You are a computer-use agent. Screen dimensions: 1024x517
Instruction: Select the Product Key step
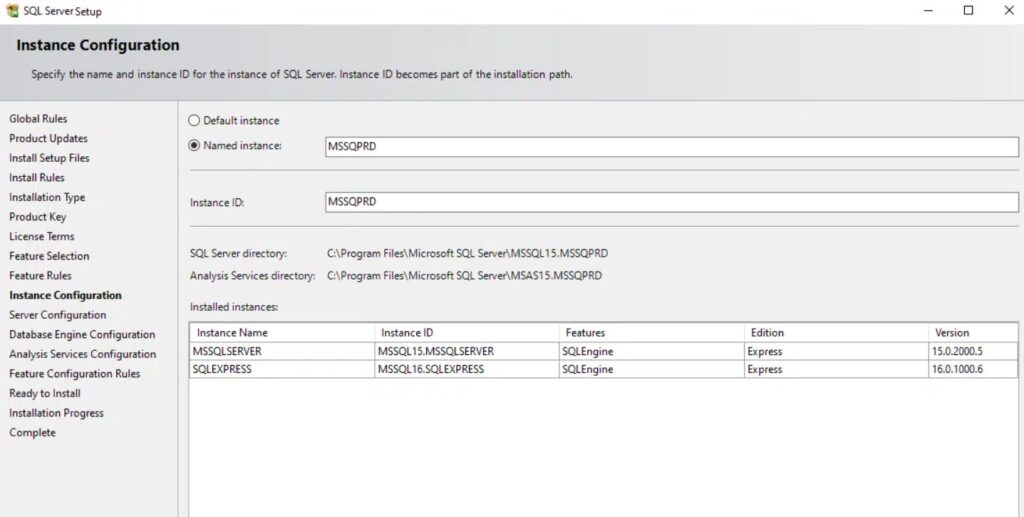point(37,217)
